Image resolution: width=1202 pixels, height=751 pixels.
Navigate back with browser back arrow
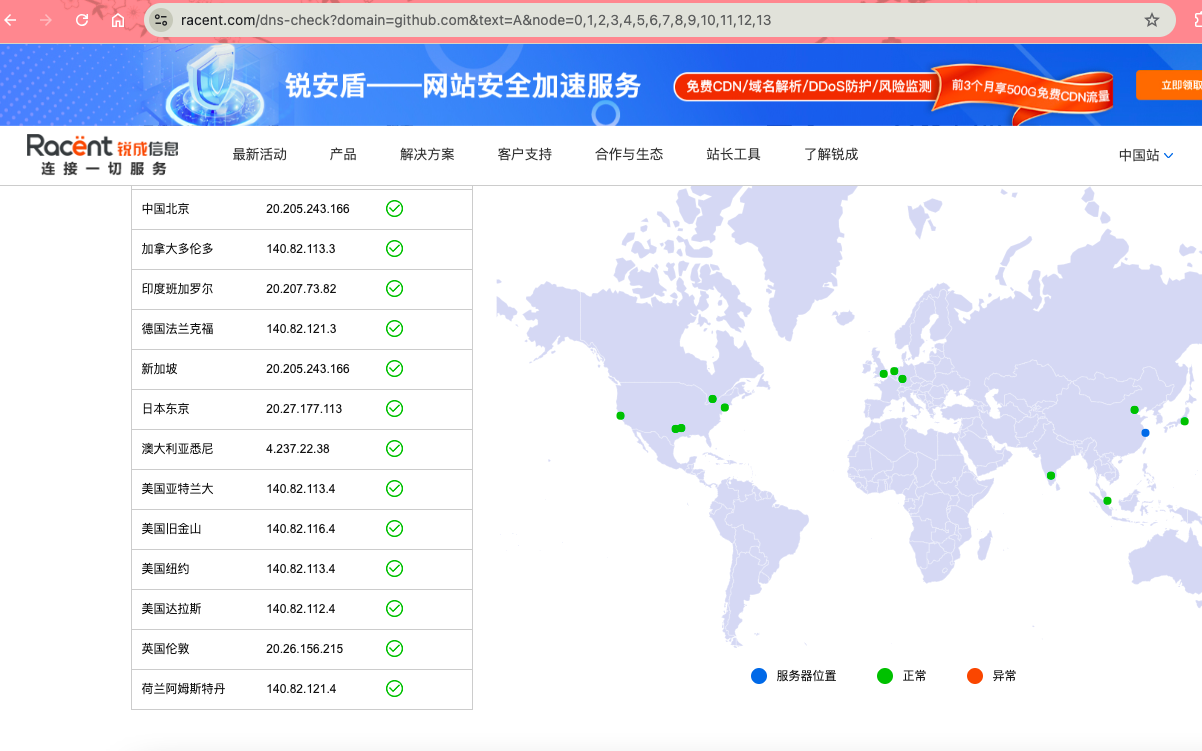14,20
